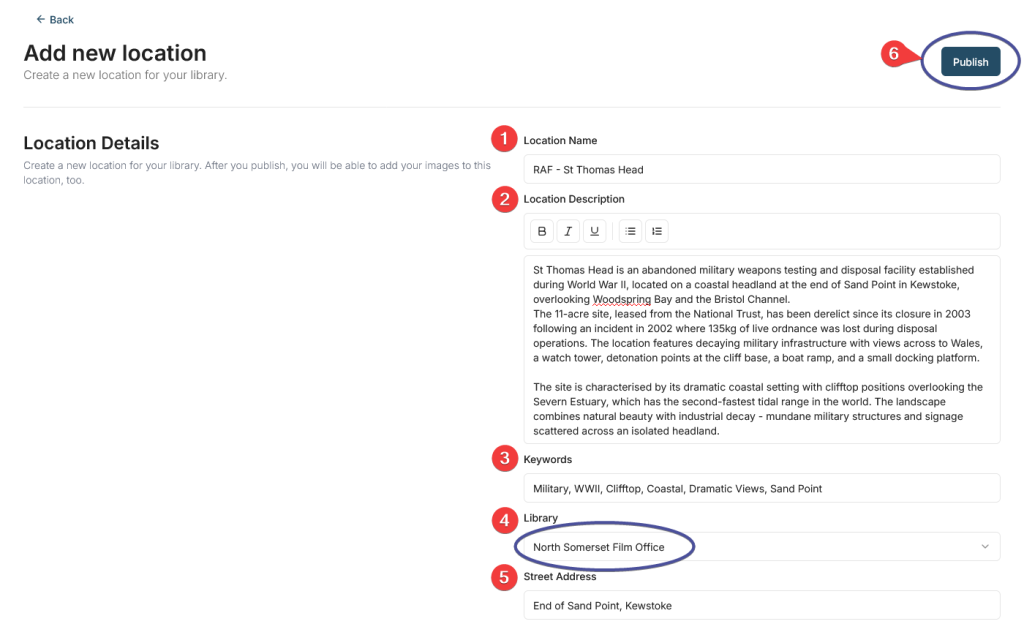Toggle italic formatting in description toolbar
This screenshot has height=624, width=1024.
(568, 231)
